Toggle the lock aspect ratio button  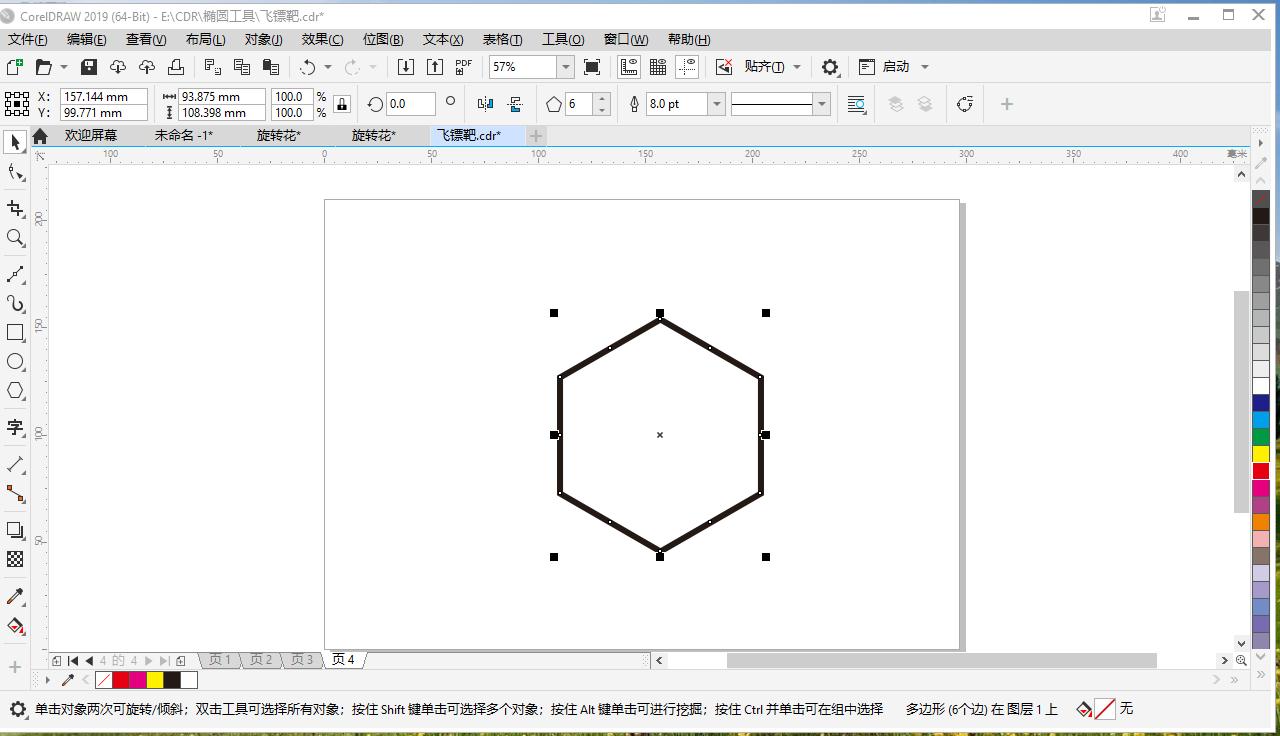(341, 104)
